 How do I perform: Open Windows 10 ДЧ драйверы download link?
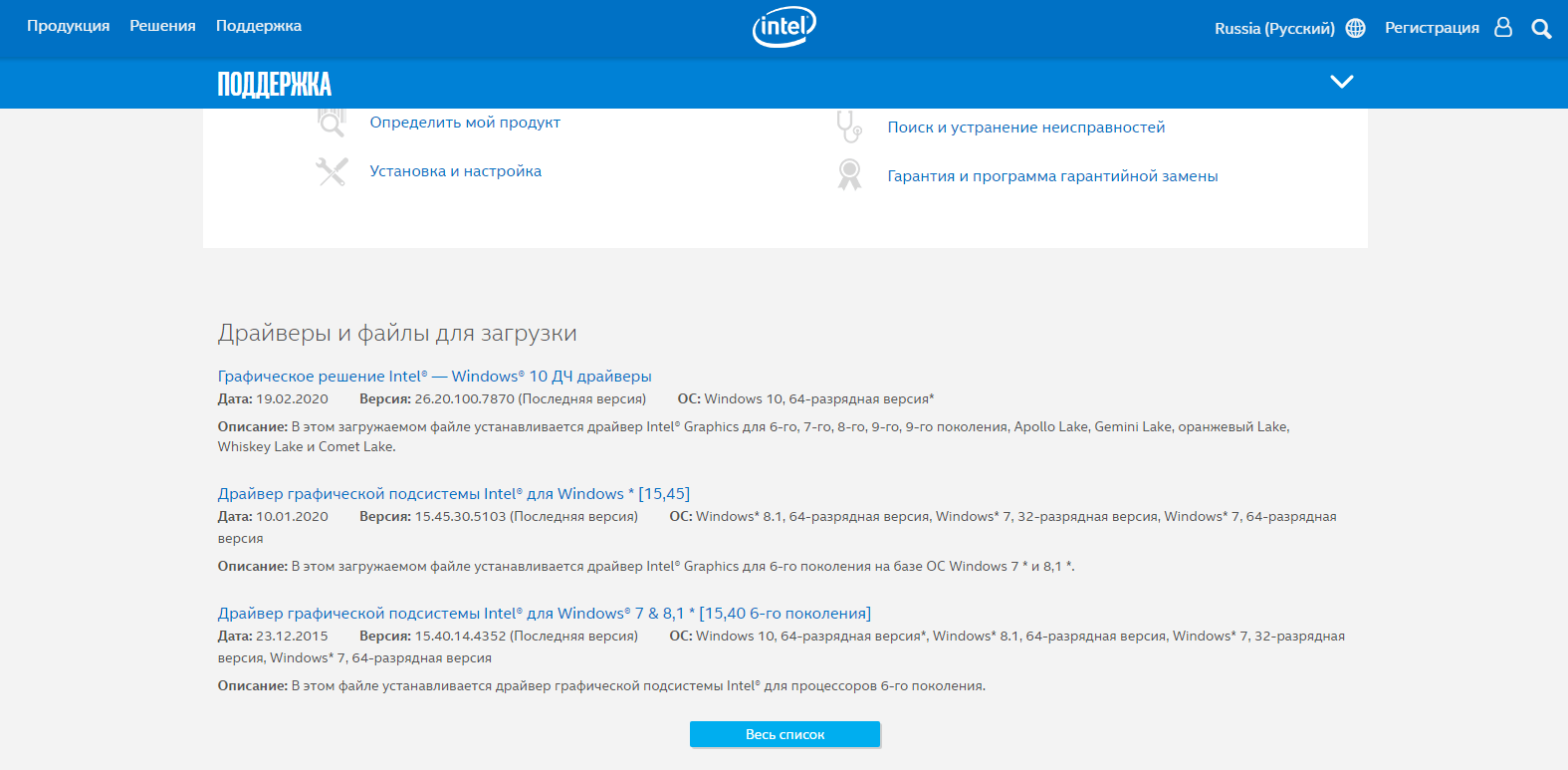tap(434, 376)
